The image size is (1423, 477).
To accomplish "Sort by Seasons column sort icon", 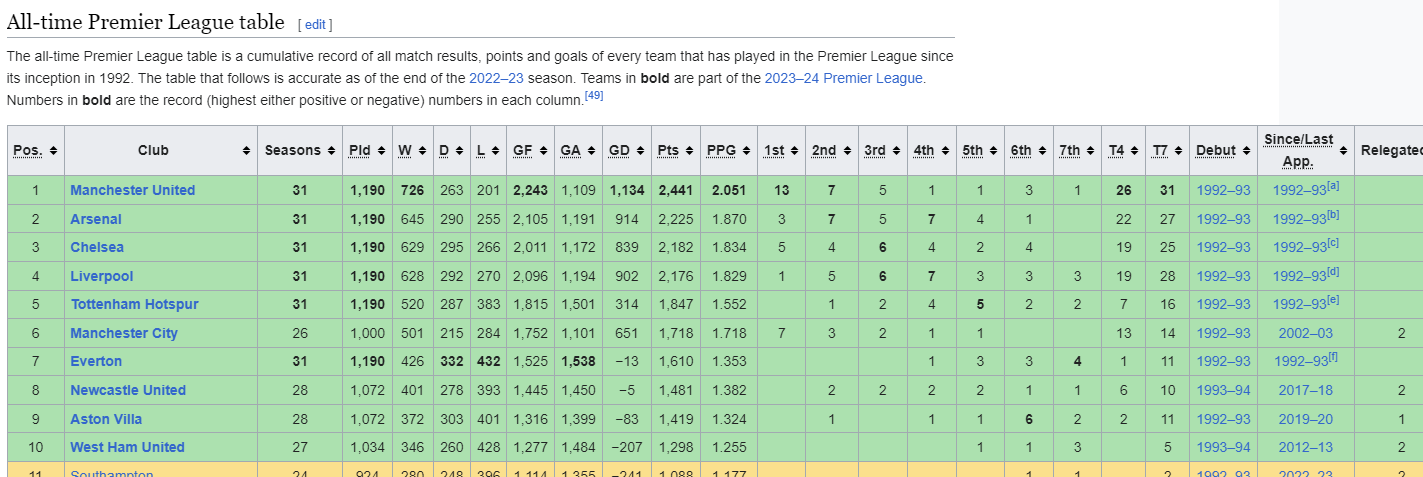I will [x=331, y=151].
